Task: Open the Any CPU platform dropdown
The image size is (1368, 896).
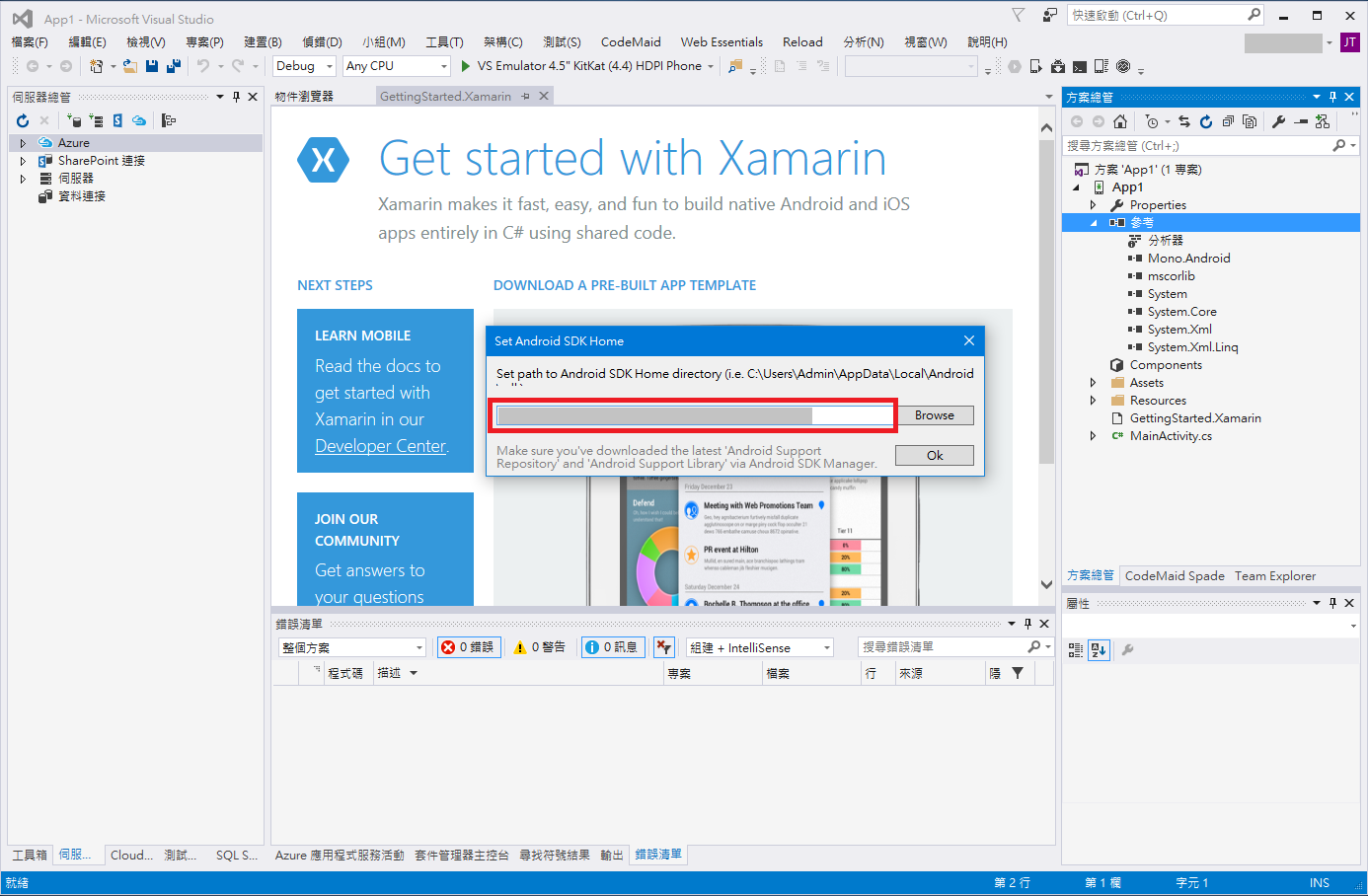Action: [397, 66]
